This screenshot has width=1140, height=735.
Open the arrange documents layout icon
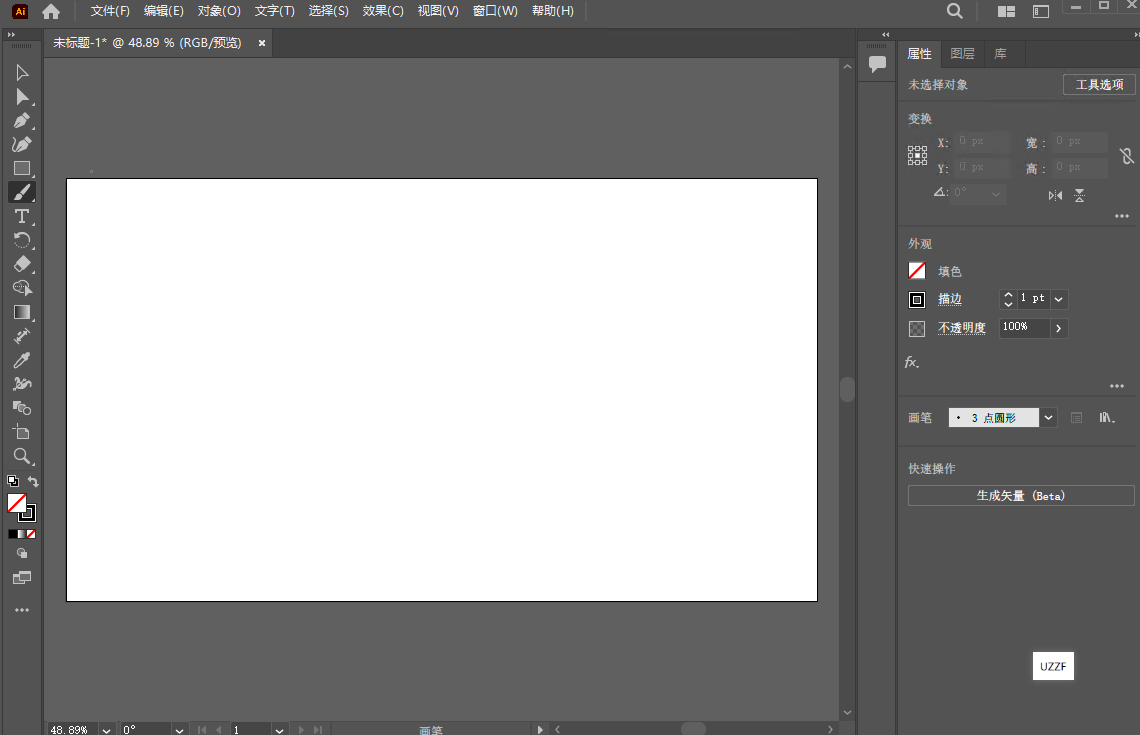(1006, 11)
